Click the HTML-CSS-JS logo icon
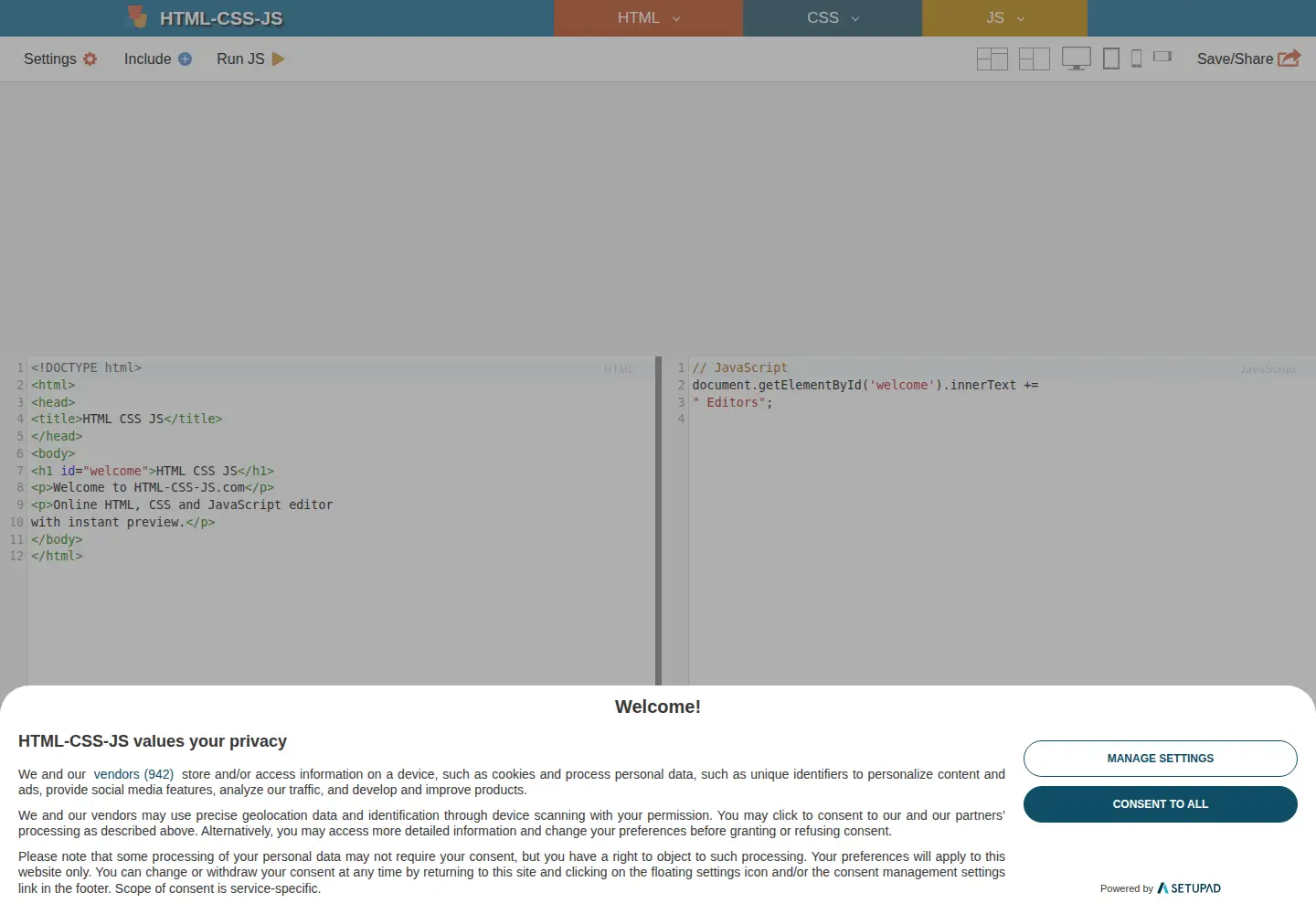This screenshot has width=1316, height=914. pos(137,16)
